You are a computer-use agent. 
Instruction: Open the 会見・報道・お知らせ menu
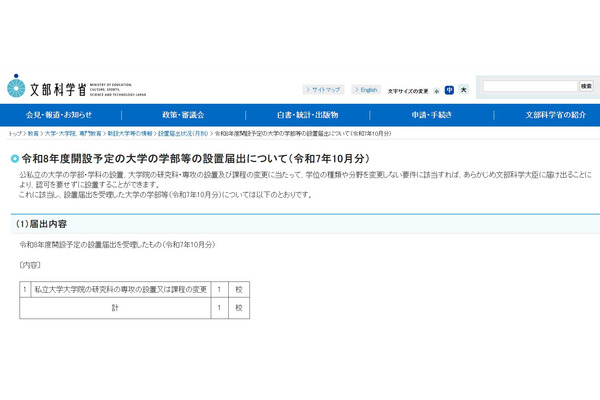(x=59, y=115)
